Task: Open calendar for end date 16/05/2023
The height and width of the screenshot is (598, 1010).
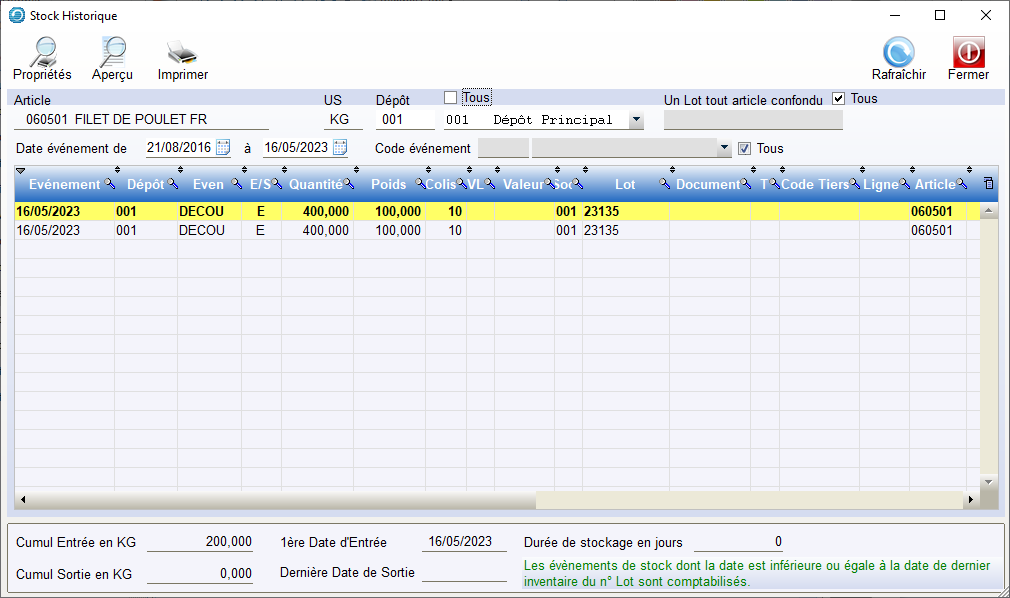Action: click(x=340, y=148)
